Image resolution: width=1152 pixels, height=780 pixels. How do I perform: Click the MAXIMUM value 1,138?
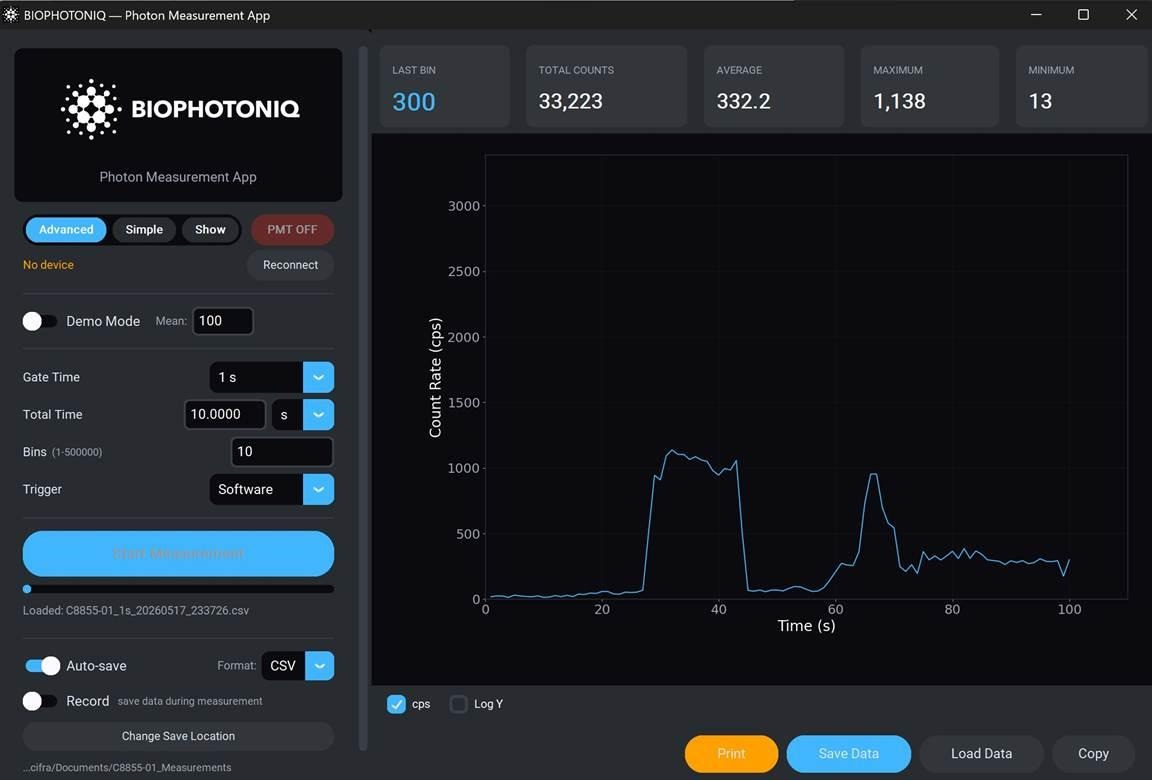point(899,101)
